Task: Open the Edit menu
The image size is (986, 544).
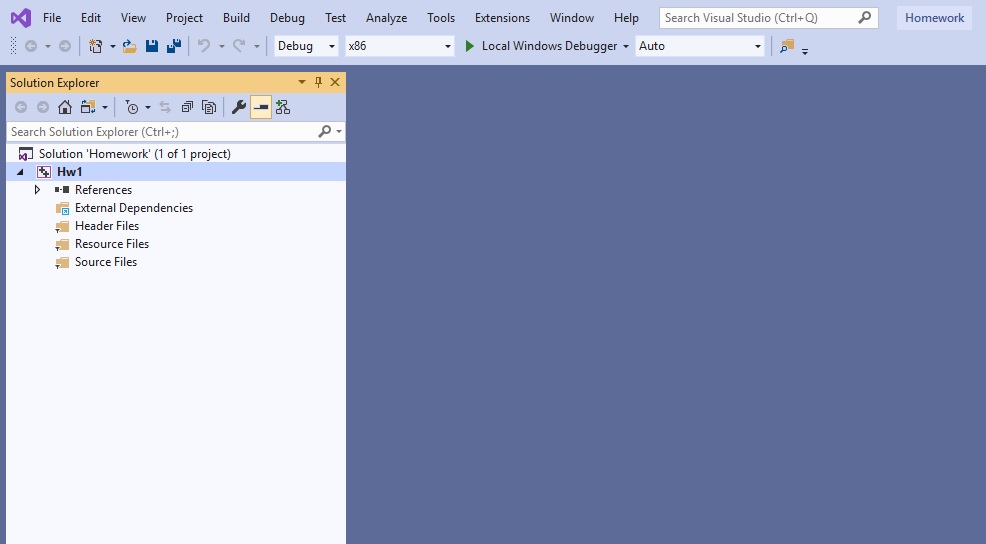Action: click(91, 18)
